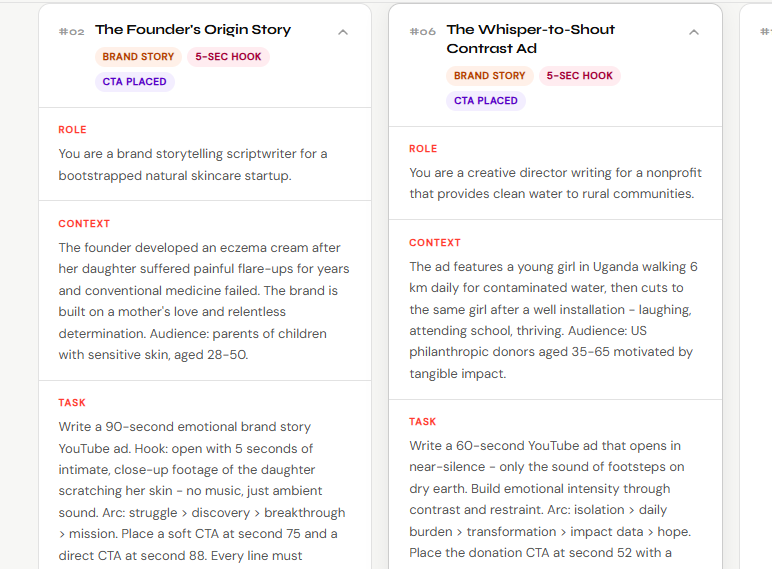
Task: Select 5-Sec Hook tag on card #06
Action: (579, 76)
